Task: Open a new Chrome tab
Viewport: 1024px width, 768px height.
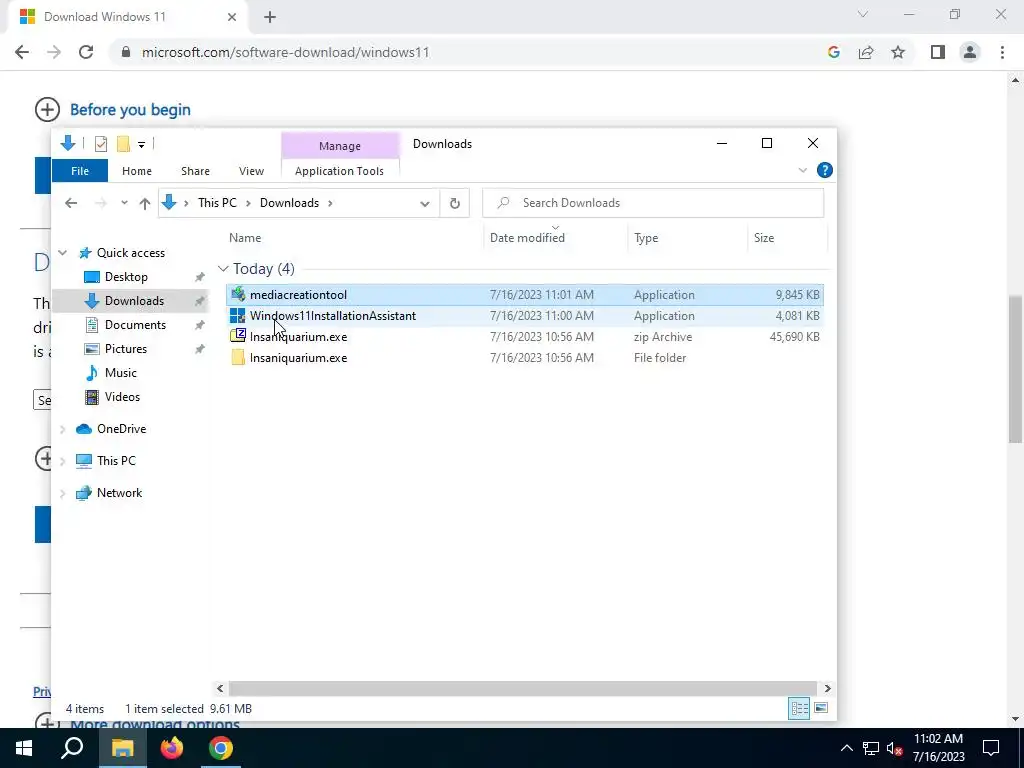Action: 270,17
